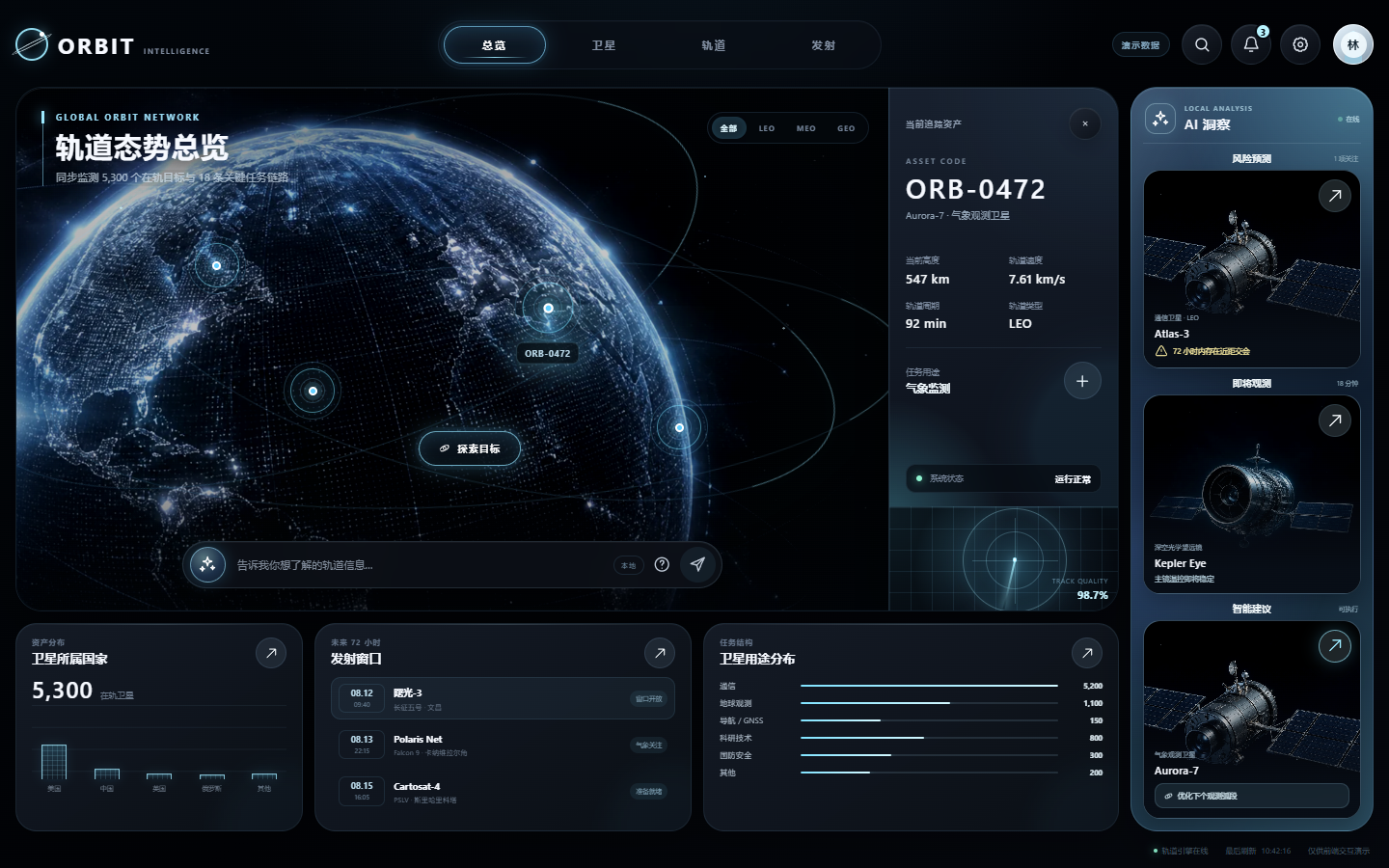Switch to the 轨道 tab
Viewport: 1389px width, 868px height.
[714, 45]
